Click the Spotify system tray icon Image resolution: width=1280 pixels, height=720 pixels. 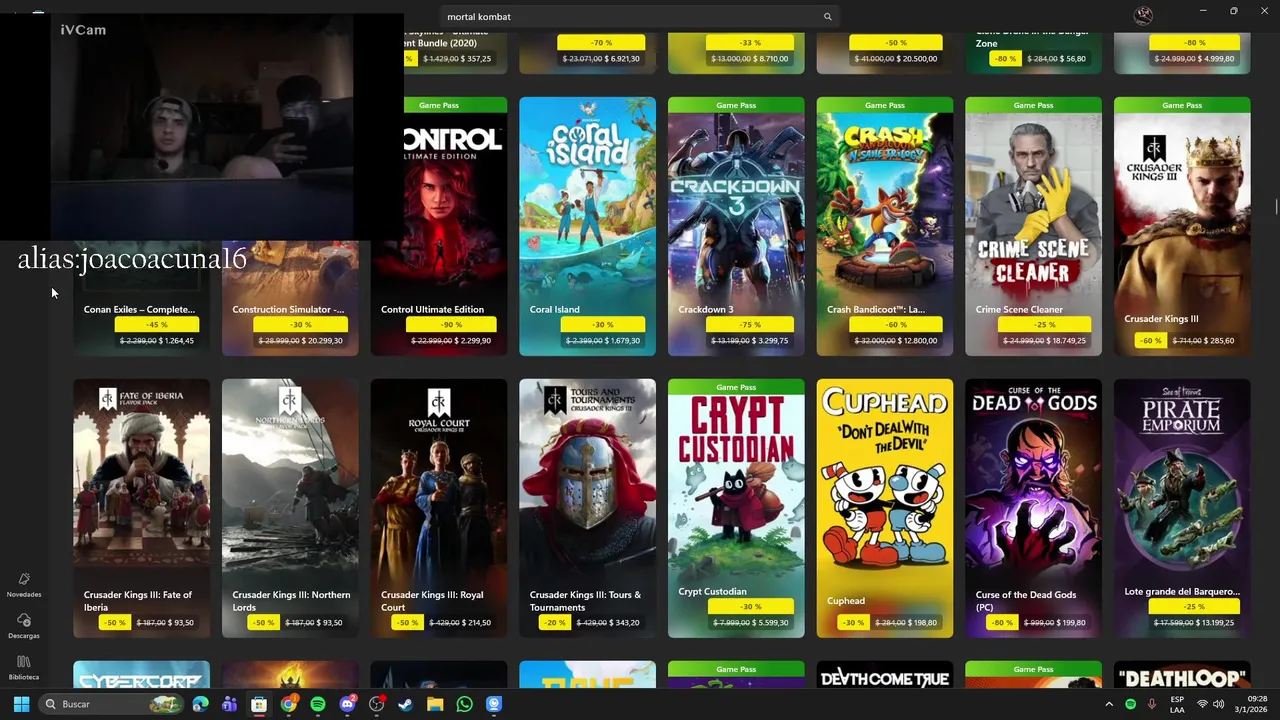point(1131,704)
